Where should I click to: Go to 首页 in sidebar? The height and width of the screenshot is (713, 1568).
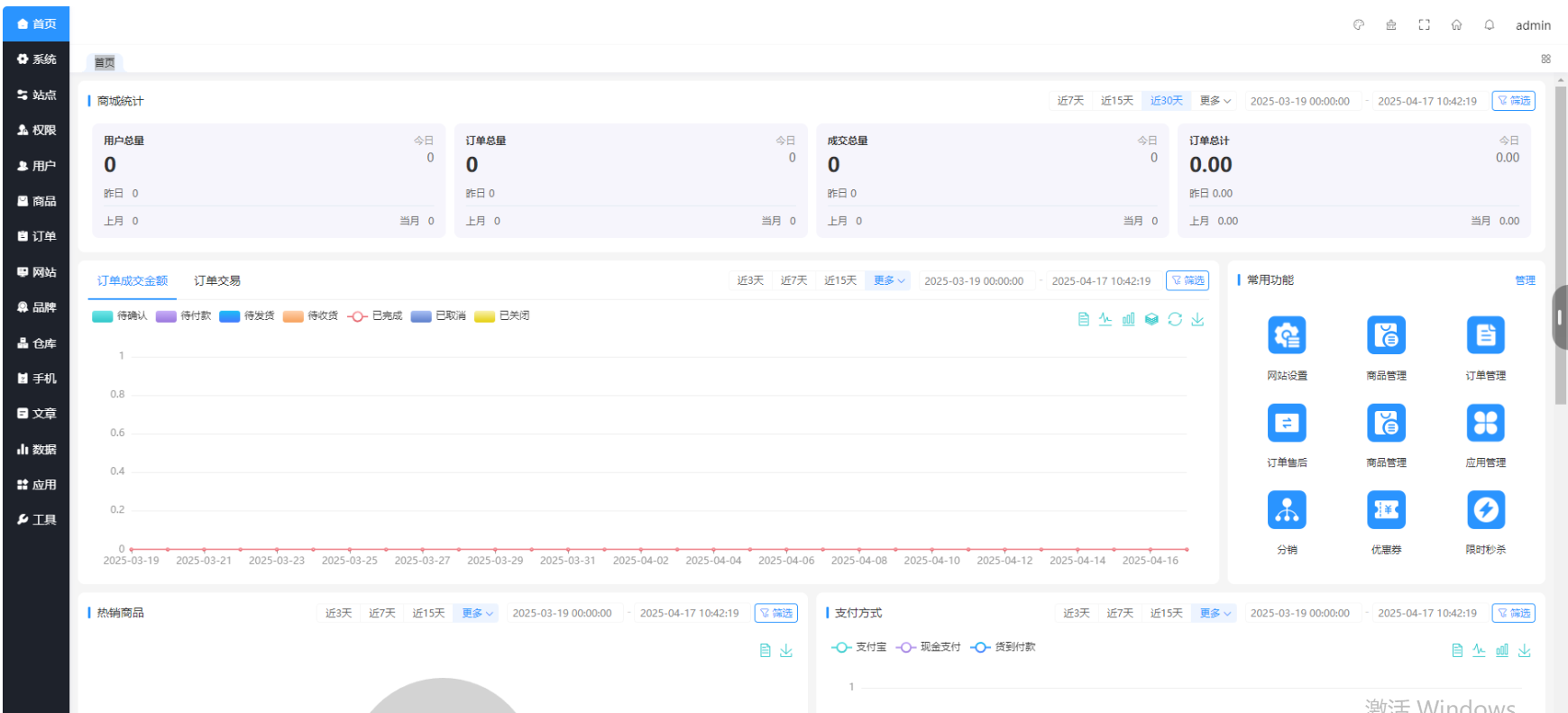tap(36, 23)
